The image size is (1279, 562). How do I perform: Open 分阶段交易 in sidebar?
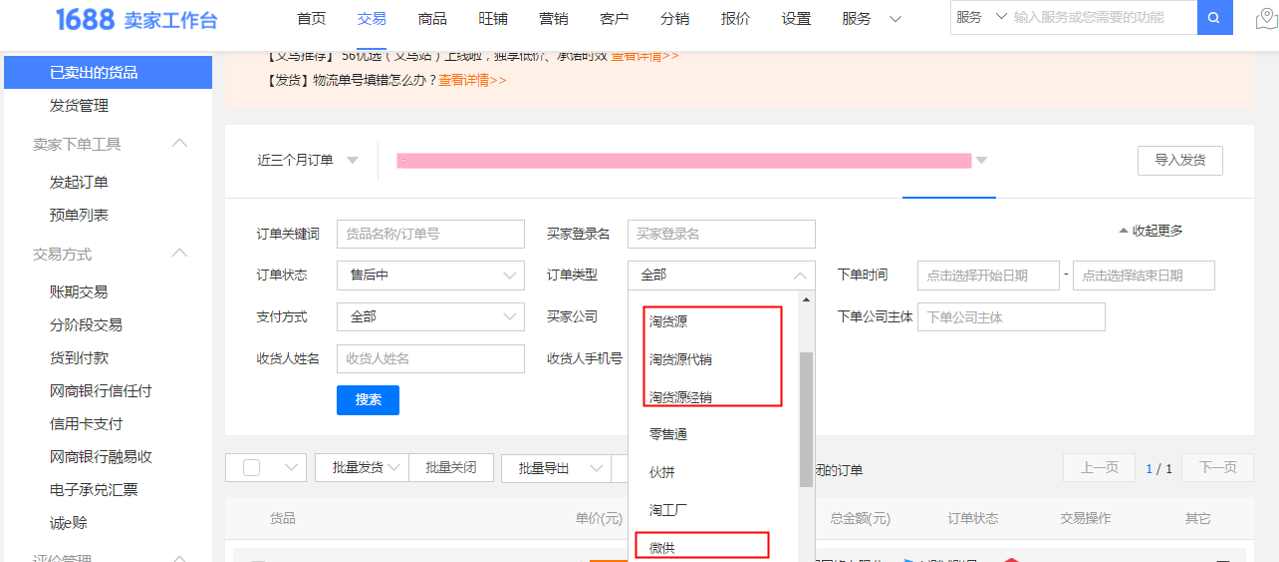coord(86,325)
